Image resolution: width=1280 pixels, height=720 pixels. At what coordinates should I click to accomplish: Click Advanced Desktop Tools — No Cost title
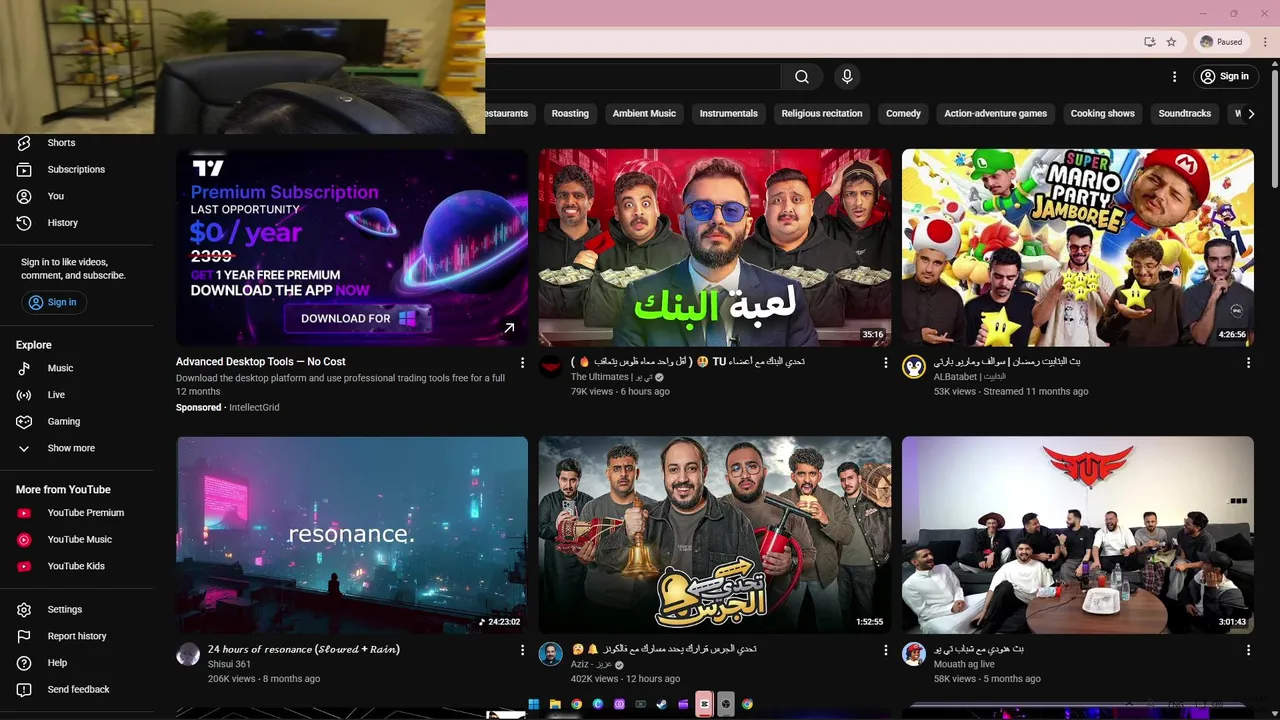(261, 362)
